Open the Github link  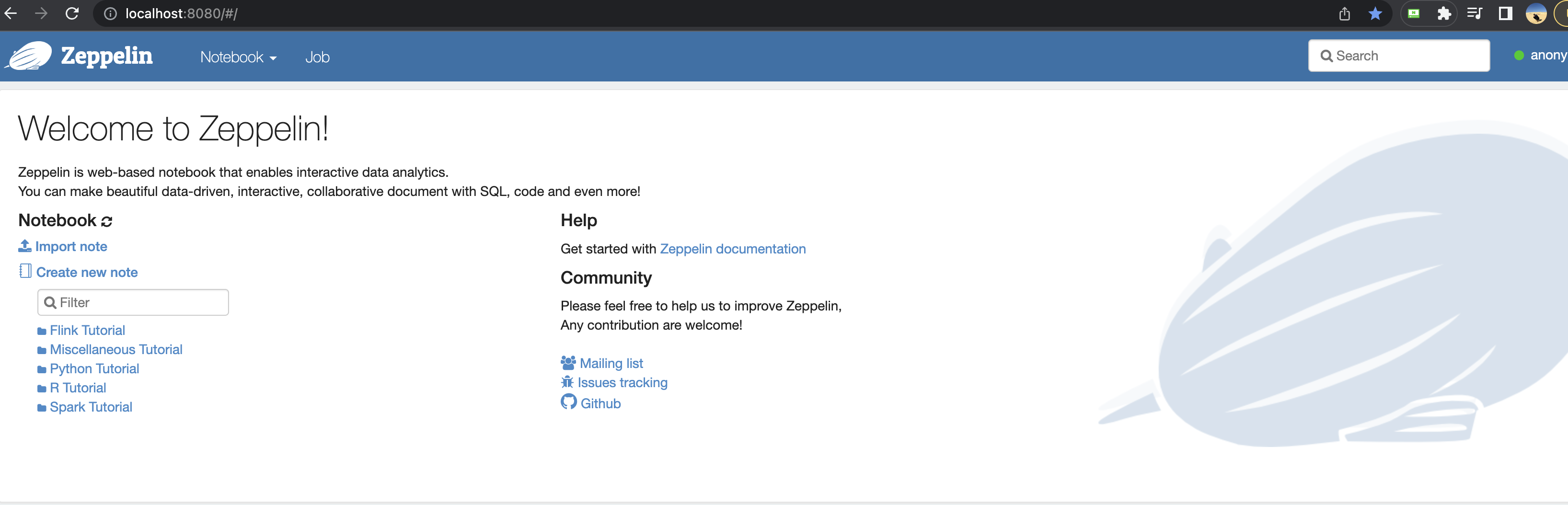point(601,403)
